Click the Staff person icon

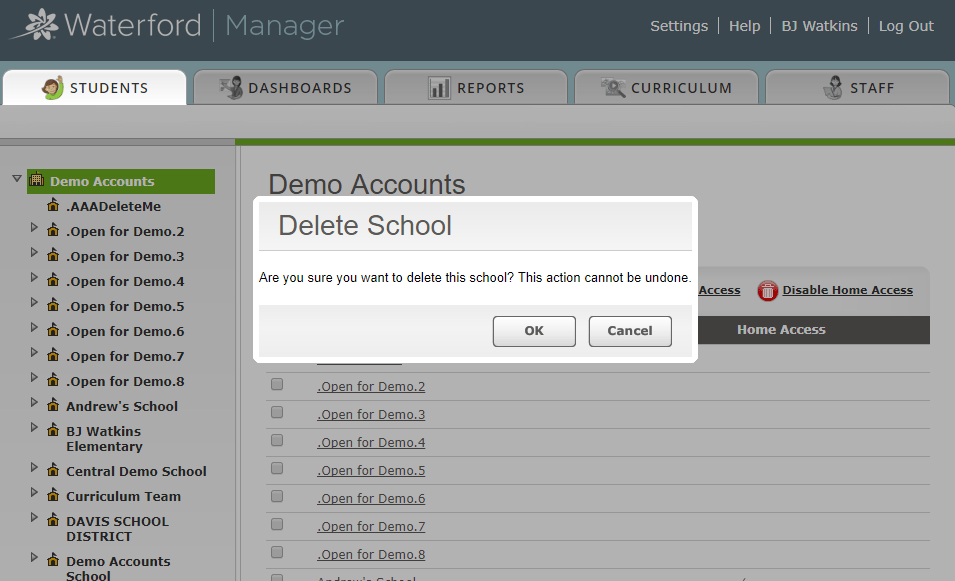833,88
